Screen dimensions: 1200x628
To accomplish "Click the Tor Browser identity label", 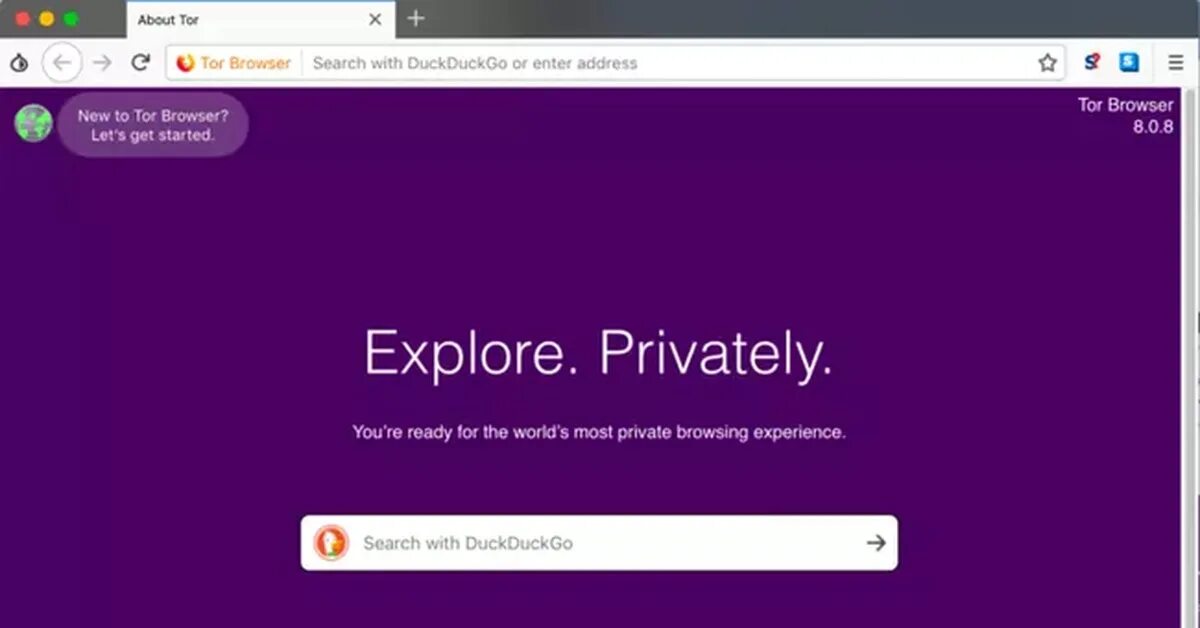I will pyautogui.click(x=245, y=63).
